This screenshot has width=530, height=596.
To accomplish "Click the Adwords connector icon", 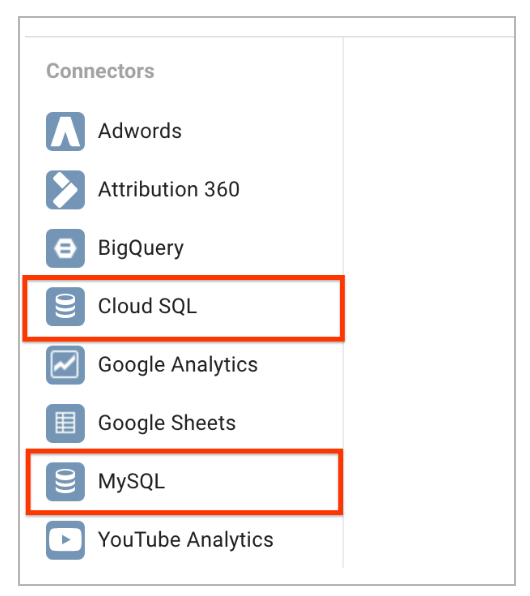I will (x=65, y=131).
